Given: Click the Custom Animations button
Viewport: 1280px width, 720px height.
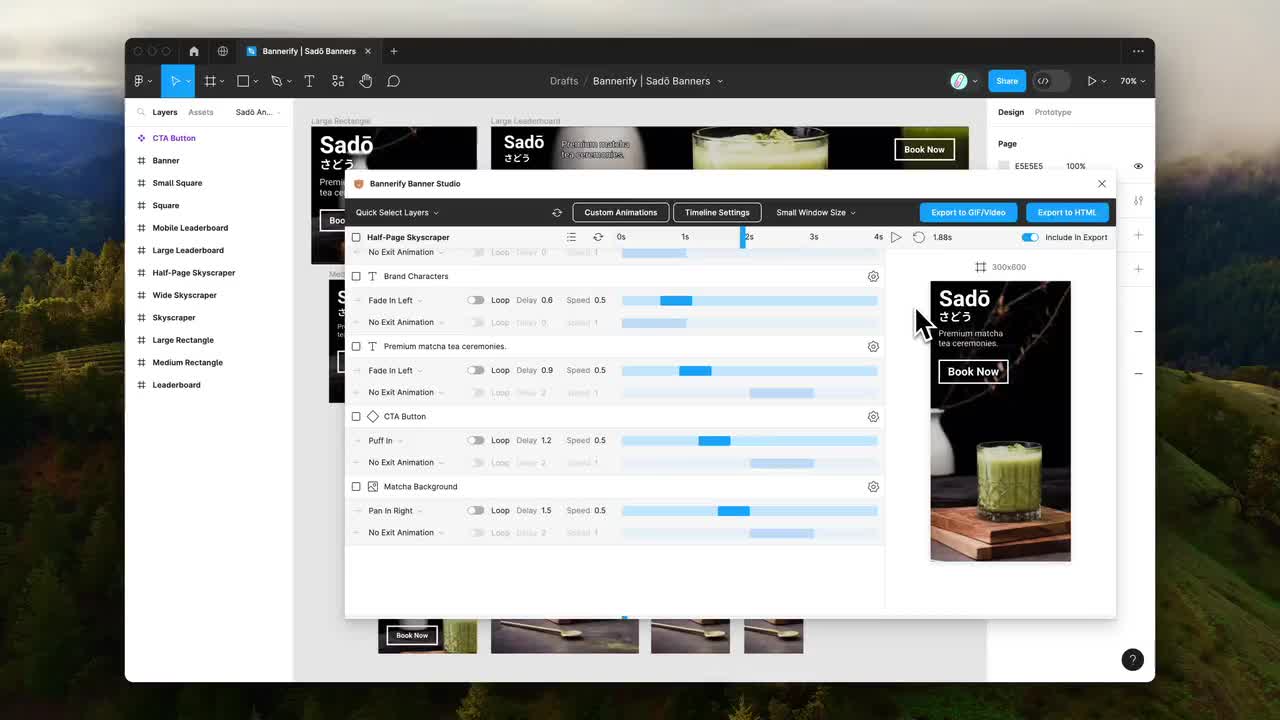Looking at the screenshot, I should click(x=621, y=212).
